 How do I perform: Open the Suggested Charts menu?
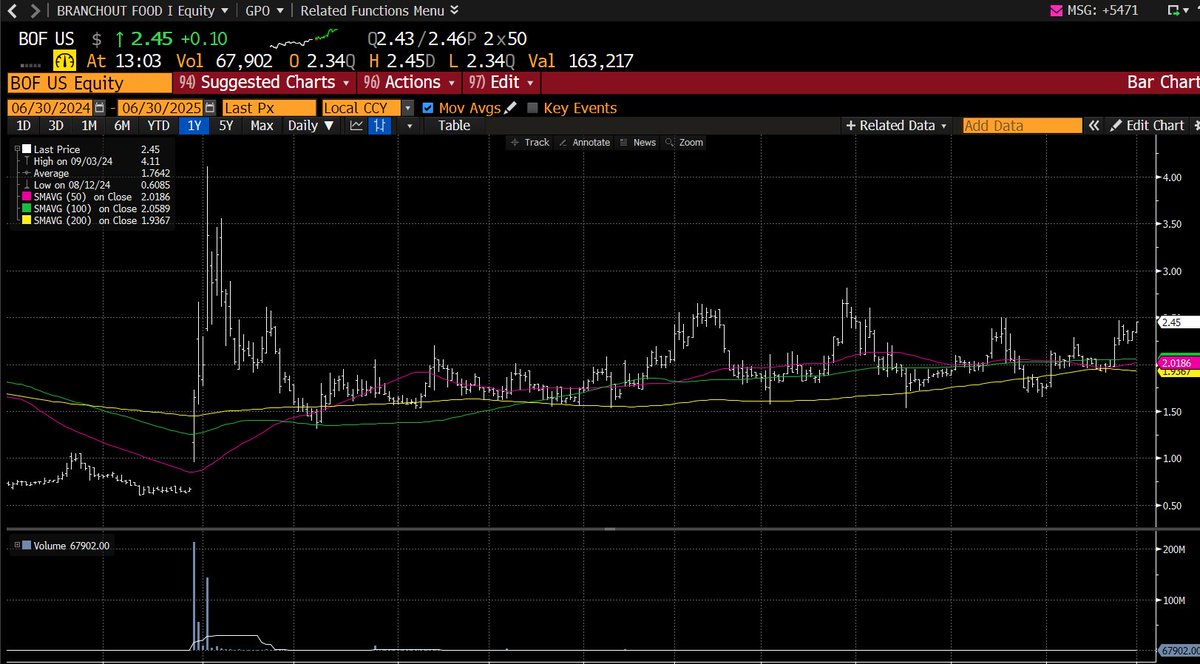tap(264, 82)
